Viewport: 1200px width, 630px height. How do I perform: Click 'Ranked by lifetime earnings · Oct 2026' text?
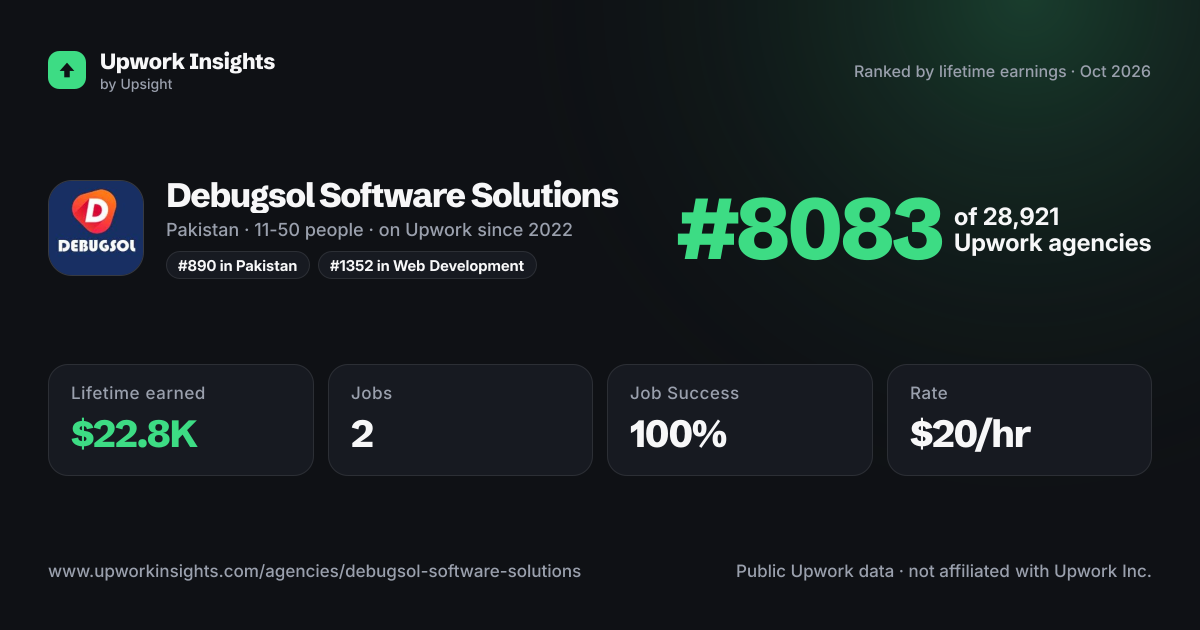[x=1002, y=72]
